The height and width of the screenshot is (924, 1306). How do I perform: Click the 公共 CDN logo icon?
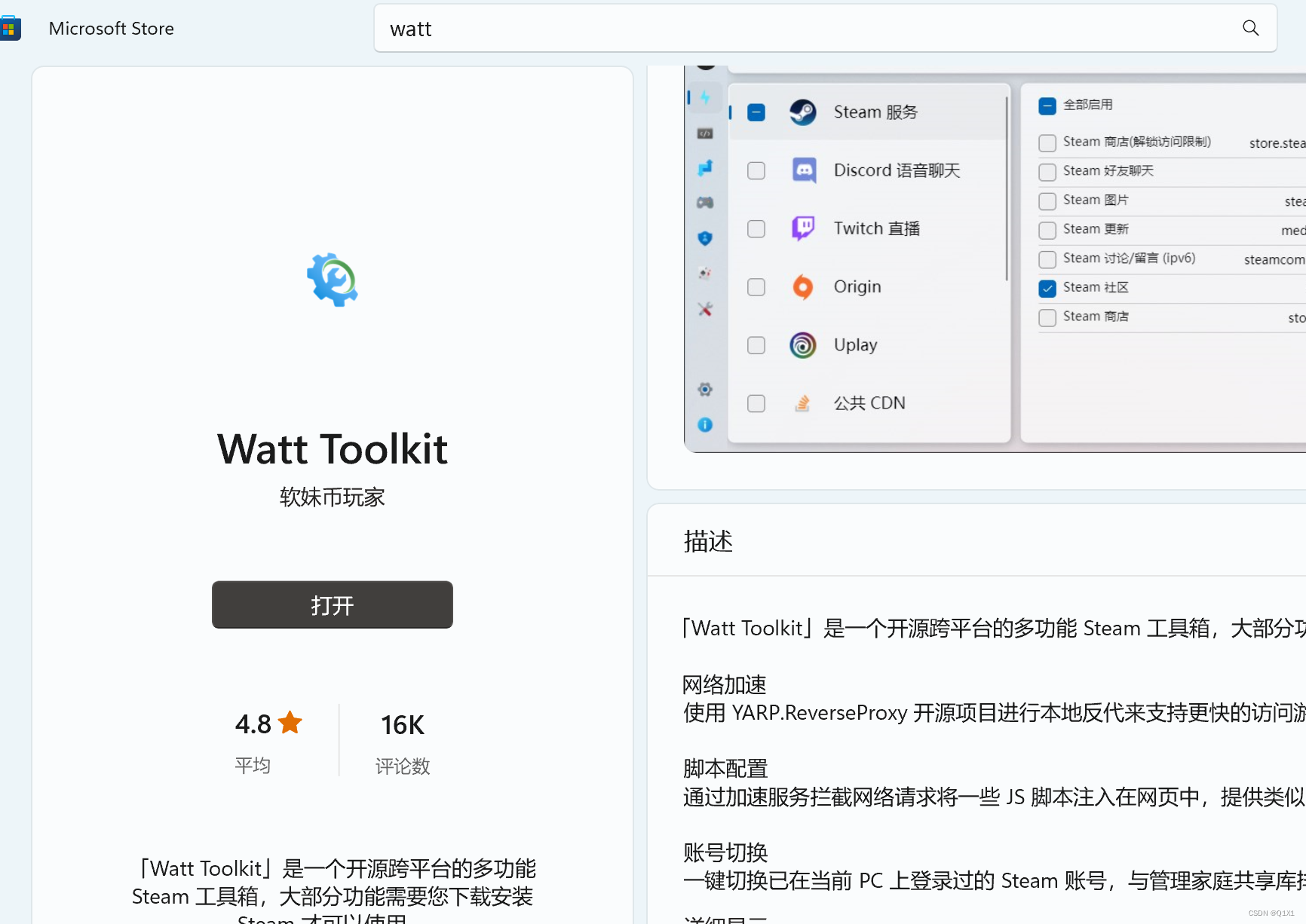(x=803, y=403)
